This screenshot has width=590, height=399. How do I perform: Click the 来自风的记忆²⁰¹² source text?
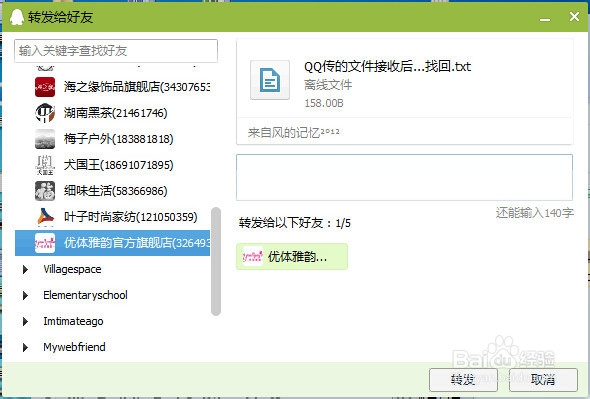[293, 132]
